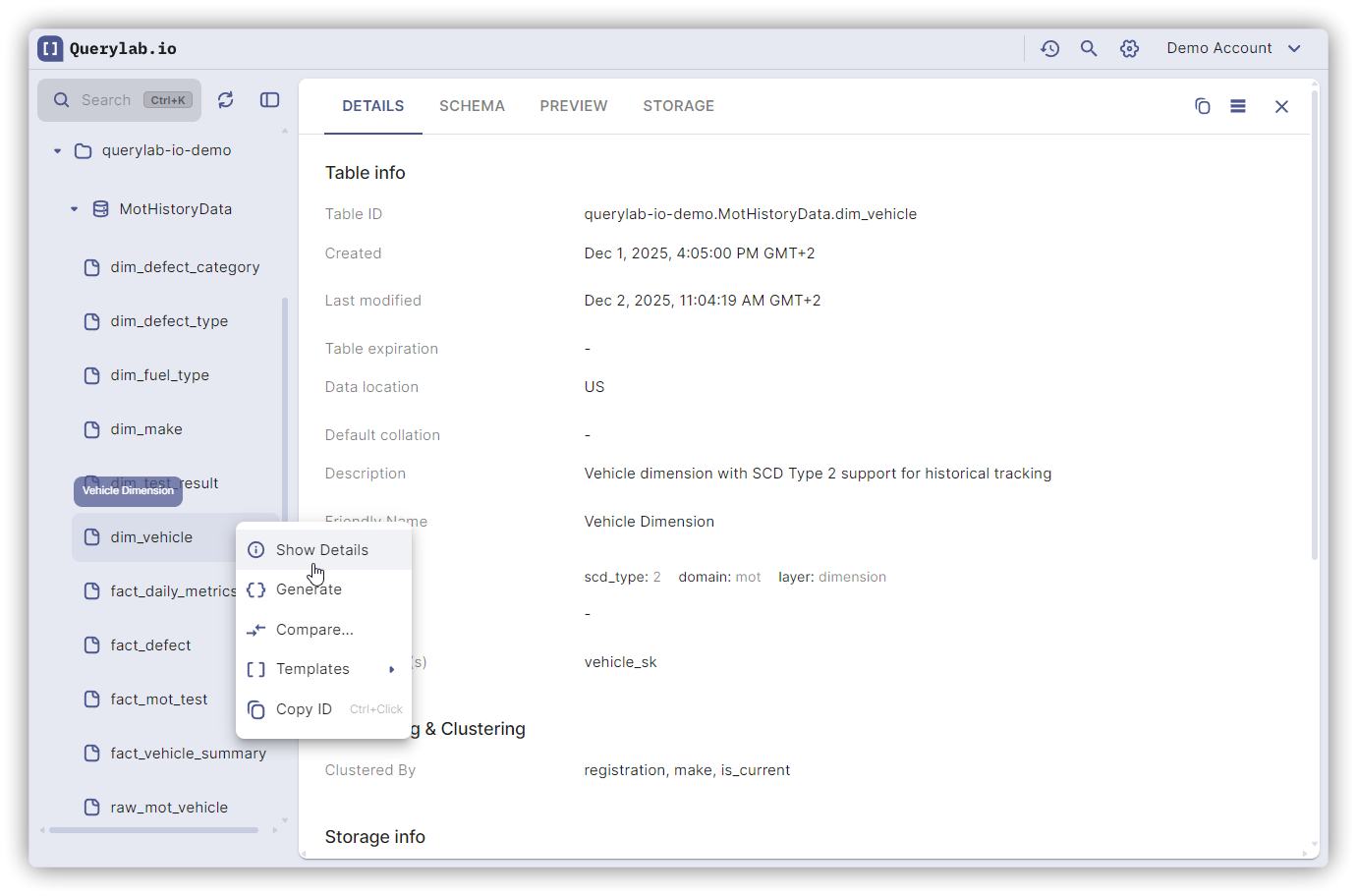Choose Compare... in the context menu

[x=314, y=630]
